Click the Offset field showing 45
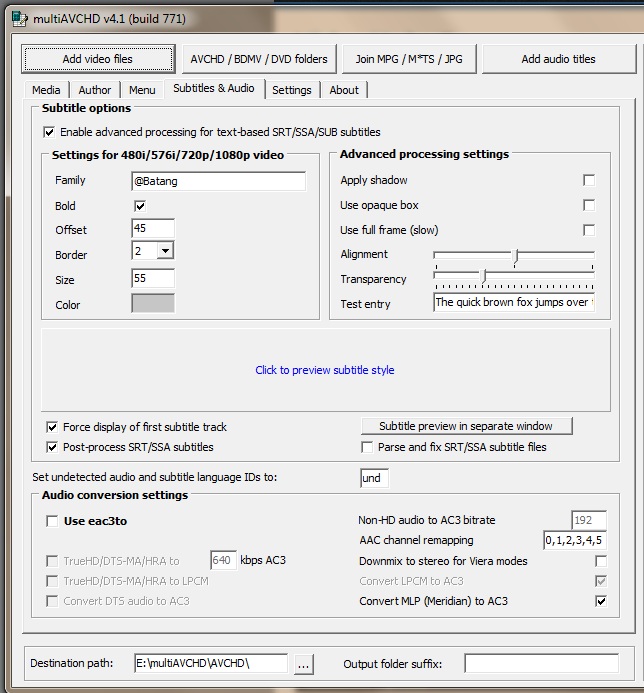 [153, 228]
